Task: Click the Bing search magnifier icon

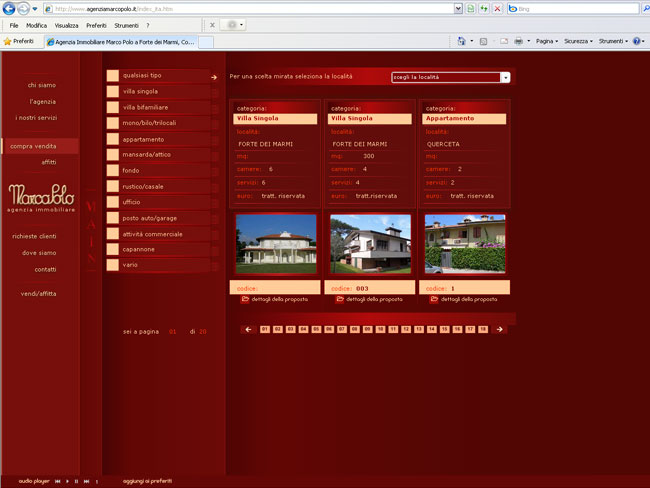Action: click(x=646, y=8)
